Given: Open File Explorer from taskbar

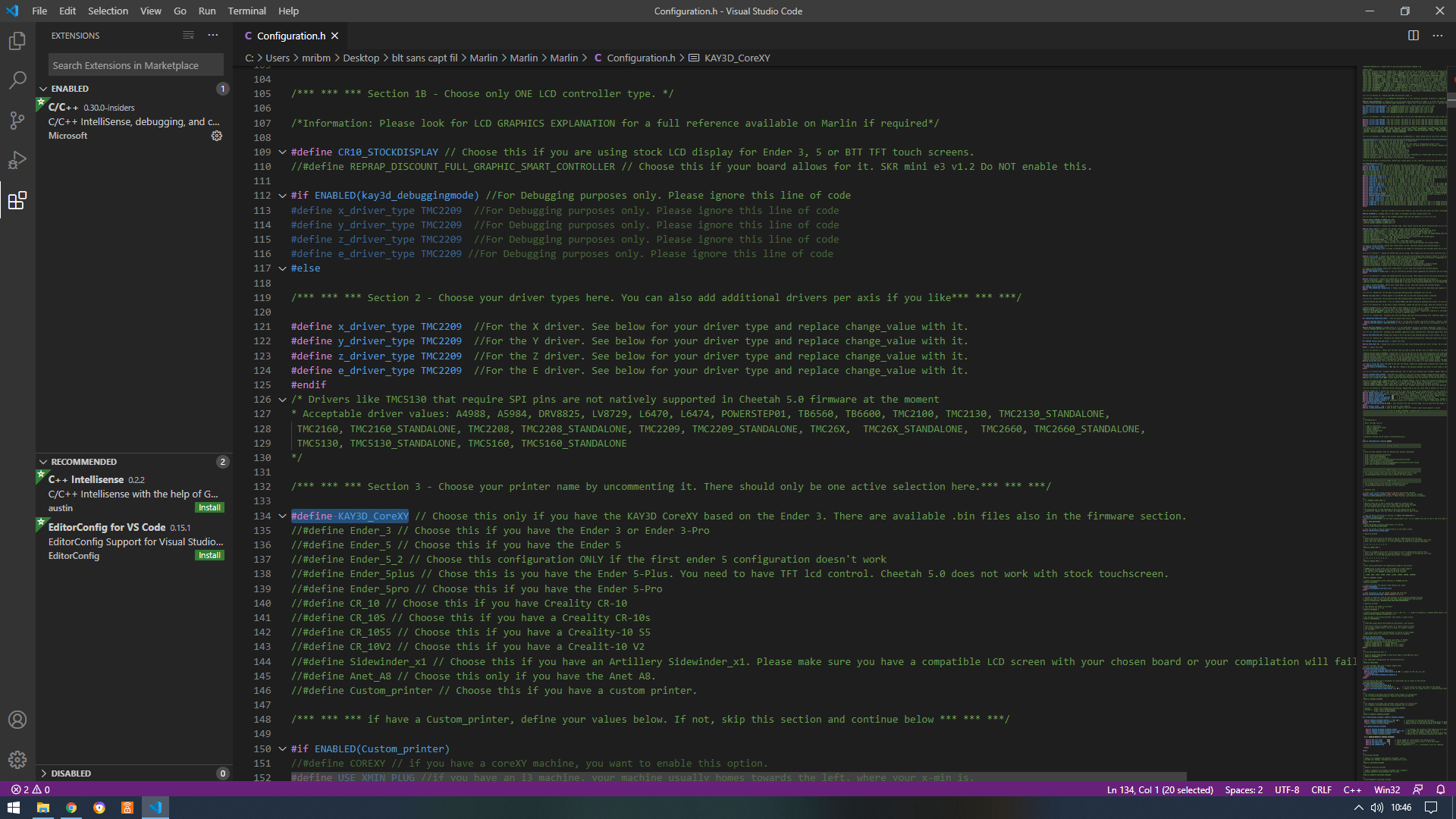Looking at the screenshot, I should coord(43,808).
